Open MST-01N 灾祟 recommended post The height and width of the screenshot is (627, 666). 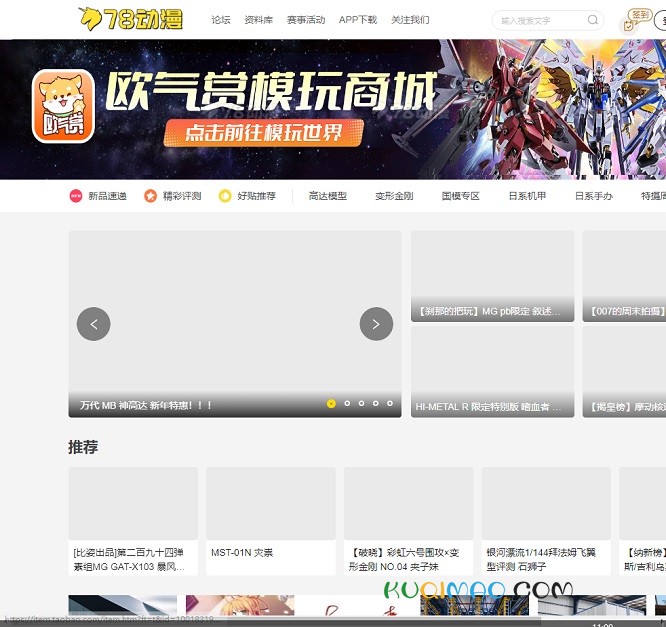point(242,553)
